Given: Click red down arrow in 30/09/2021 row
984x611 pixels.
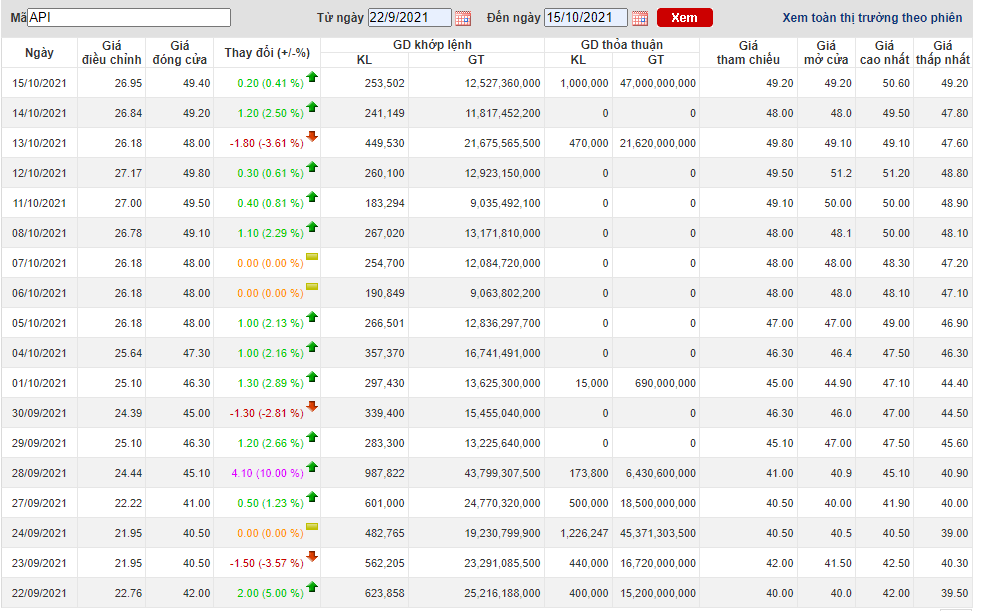Looking at the screenshot, I should pyautogui.click(x=312, y=406).
